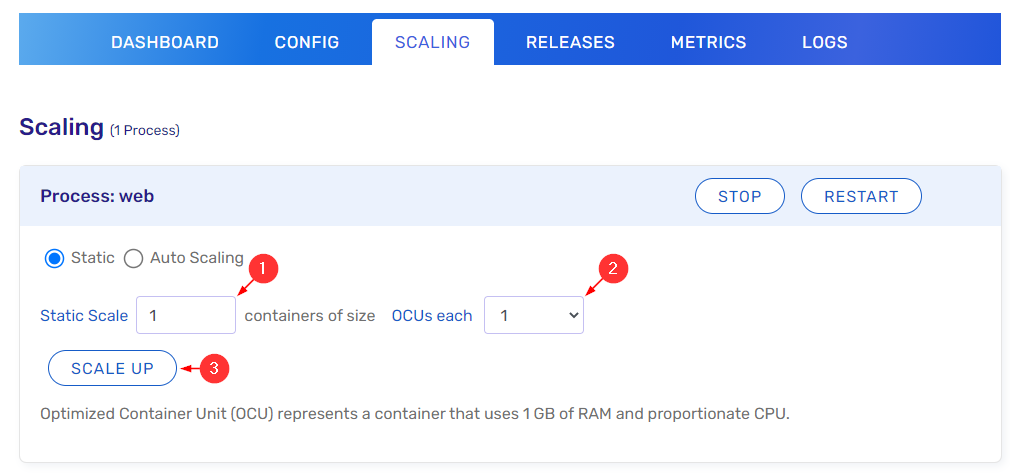Click the blue OCUs each label

pos(431,316)
